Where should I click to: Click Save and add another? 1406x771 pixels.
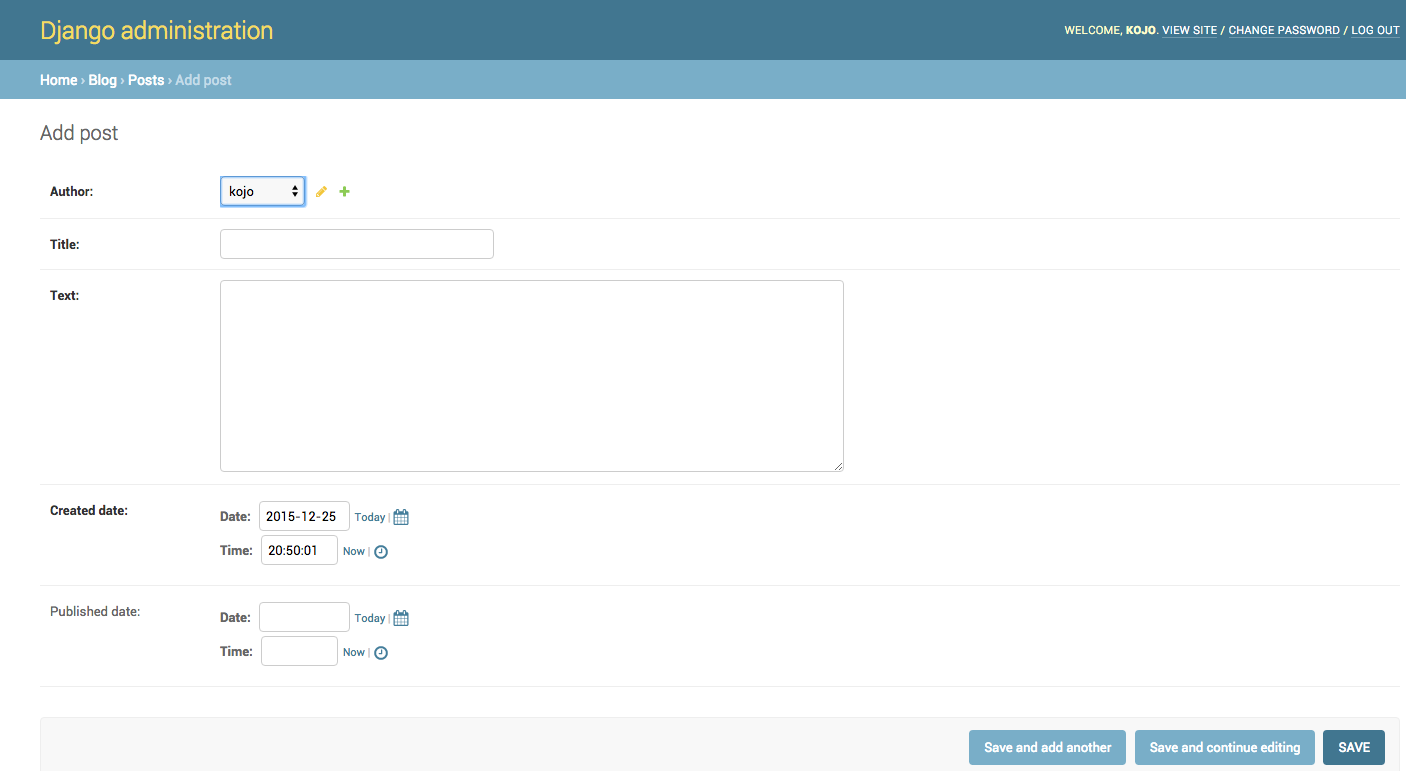[1047, 747]
